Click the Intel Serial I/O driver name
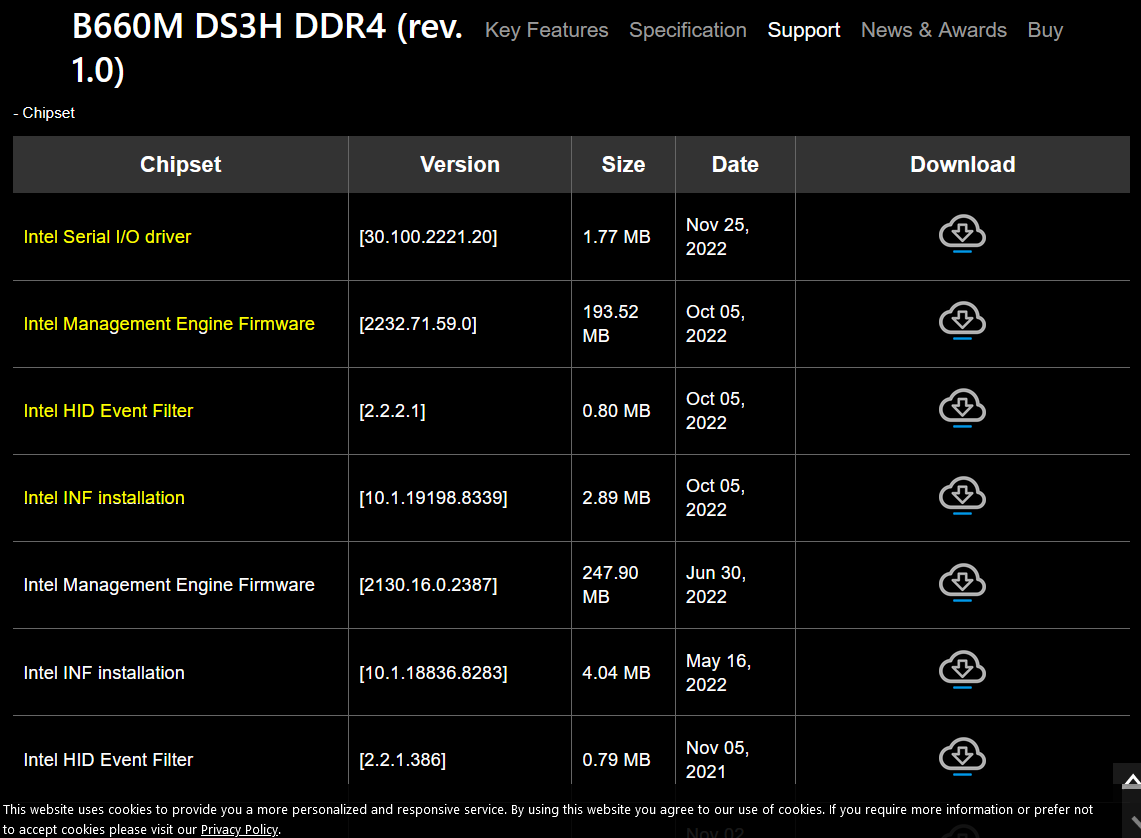1141x838 pixels. pyautogui.click(x=107, y=236)
